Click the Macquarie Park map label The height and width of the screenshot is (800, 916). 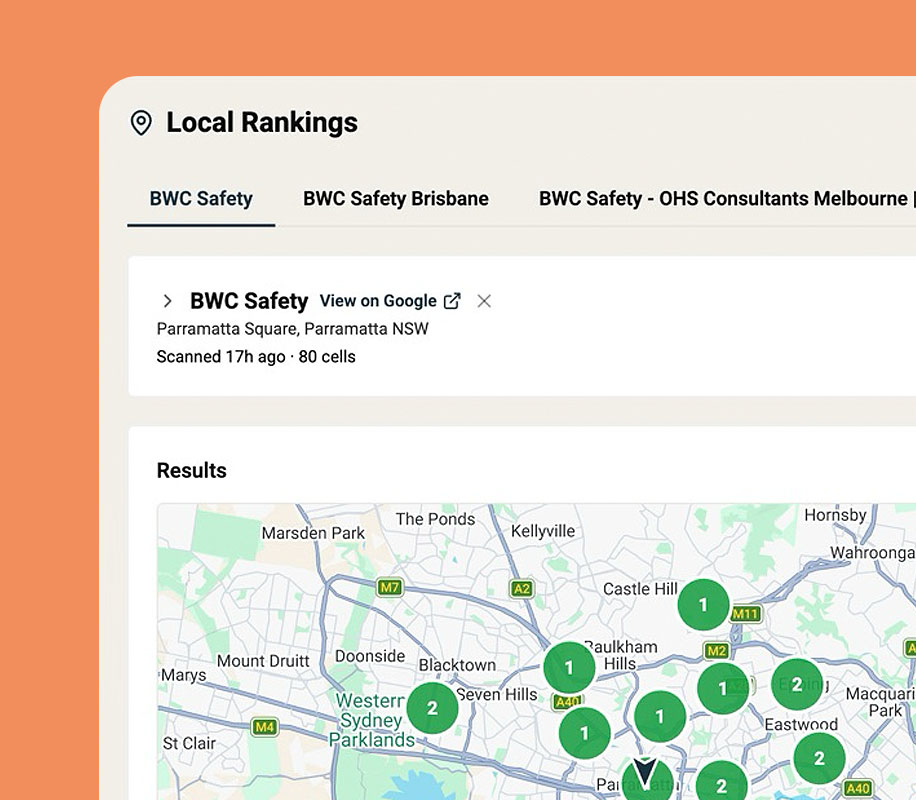tap(881, 702)
